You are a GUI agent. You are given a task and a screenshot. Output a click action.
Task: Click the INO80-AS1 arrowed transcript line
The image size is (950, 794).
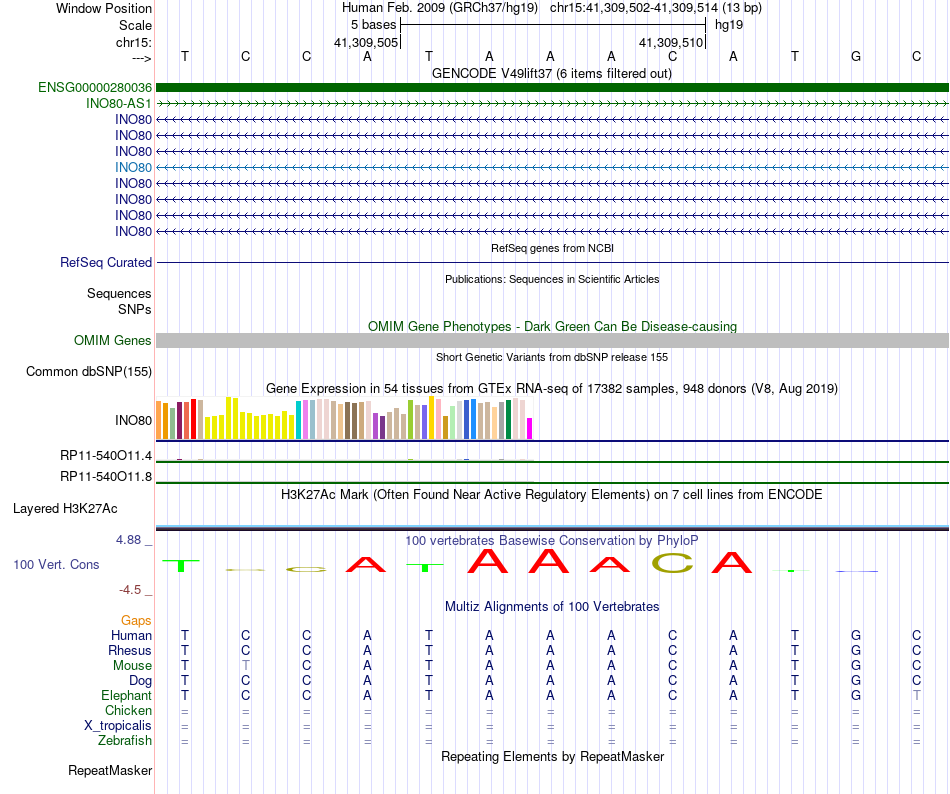coord(552,104)
